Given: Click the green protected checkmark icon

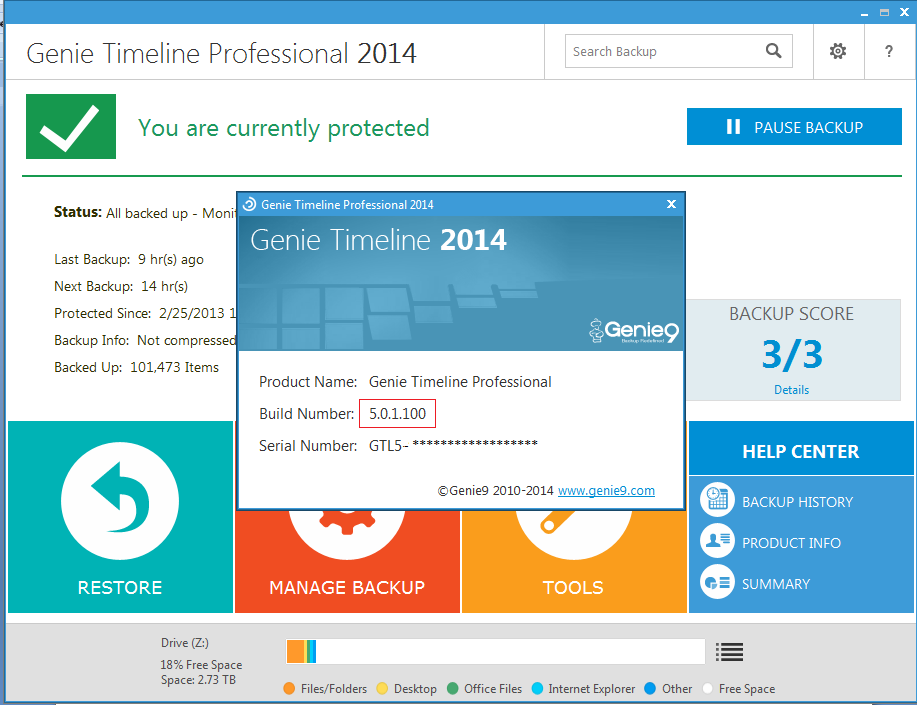Looking at the screenshot, I should click(71, 126).
